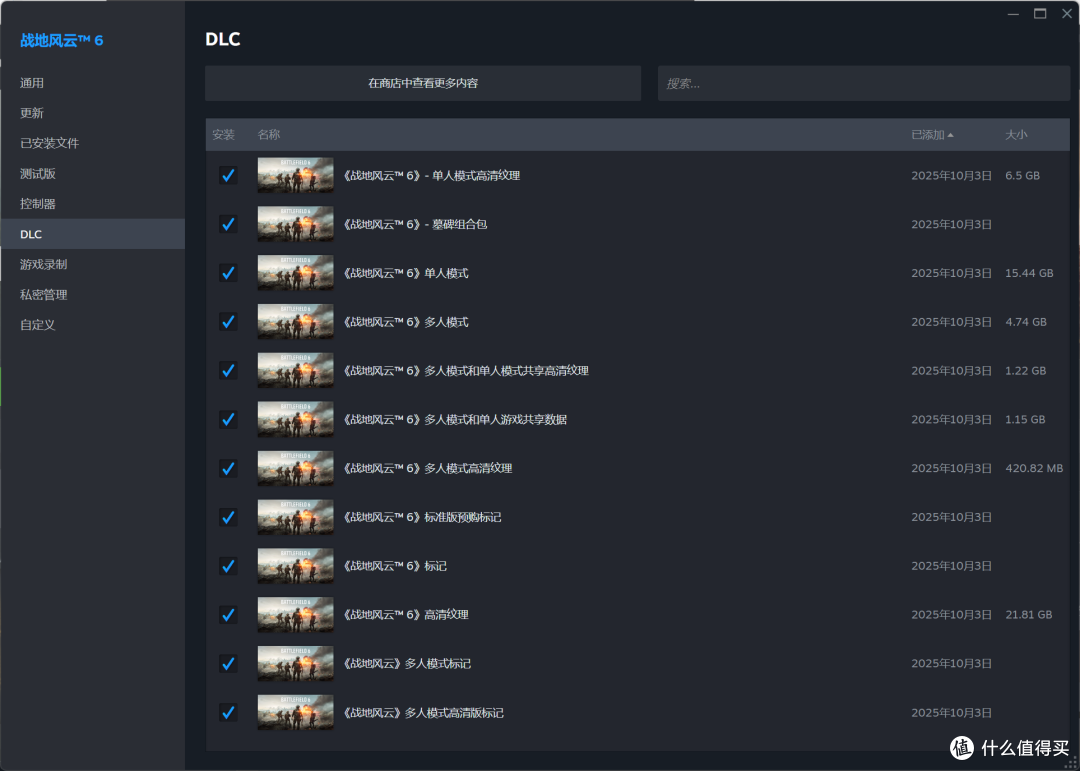The image size is (1080, 771).
Task: Sort by 已添加 column header
Action: tap(933, 135)
